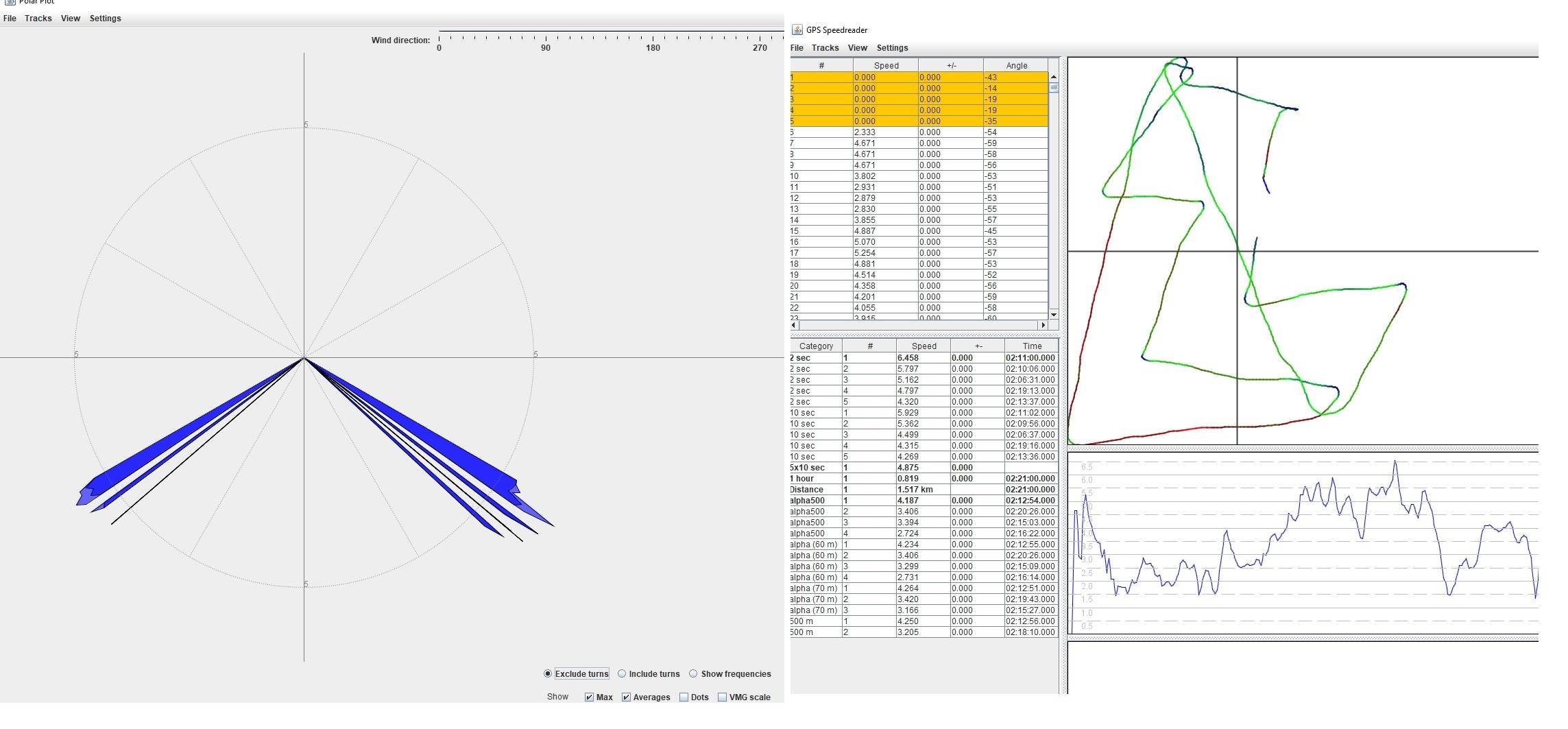The image size is (1568, 729).
Task: Click the Category column header
Action: click(816, 346)
